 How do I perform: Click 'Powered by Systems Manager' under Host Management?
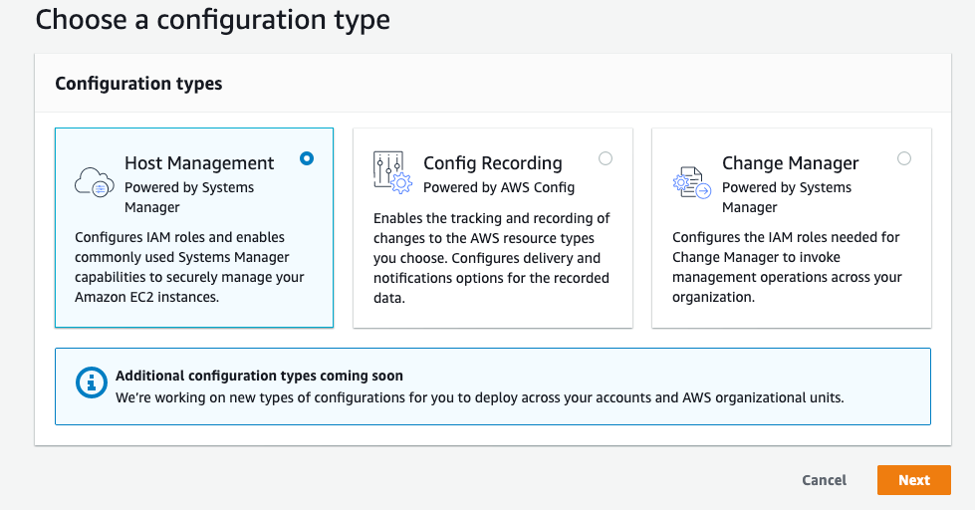(x=189, y=197)
